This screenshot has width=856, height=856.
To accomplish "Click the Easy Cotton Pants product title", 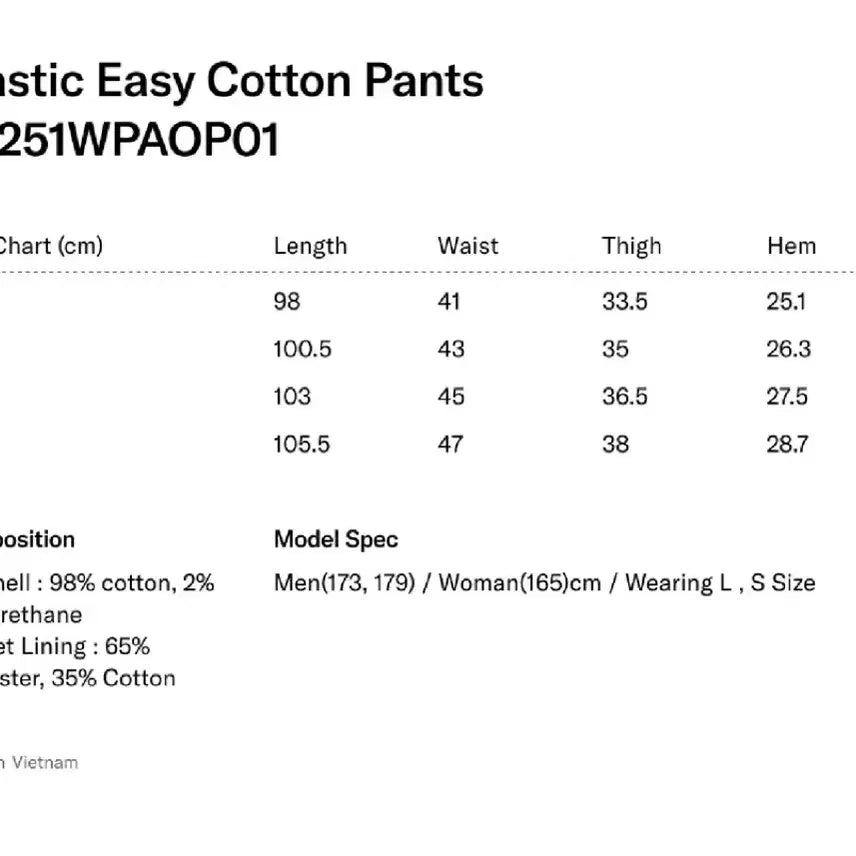I will tap(240, 81).
